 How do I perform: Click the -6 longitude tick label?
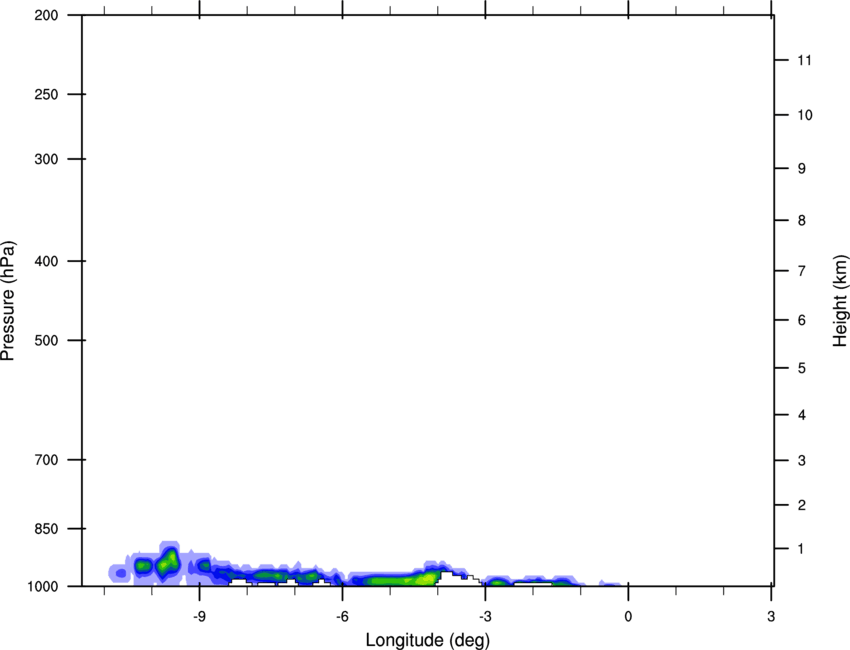pos(342,616)
